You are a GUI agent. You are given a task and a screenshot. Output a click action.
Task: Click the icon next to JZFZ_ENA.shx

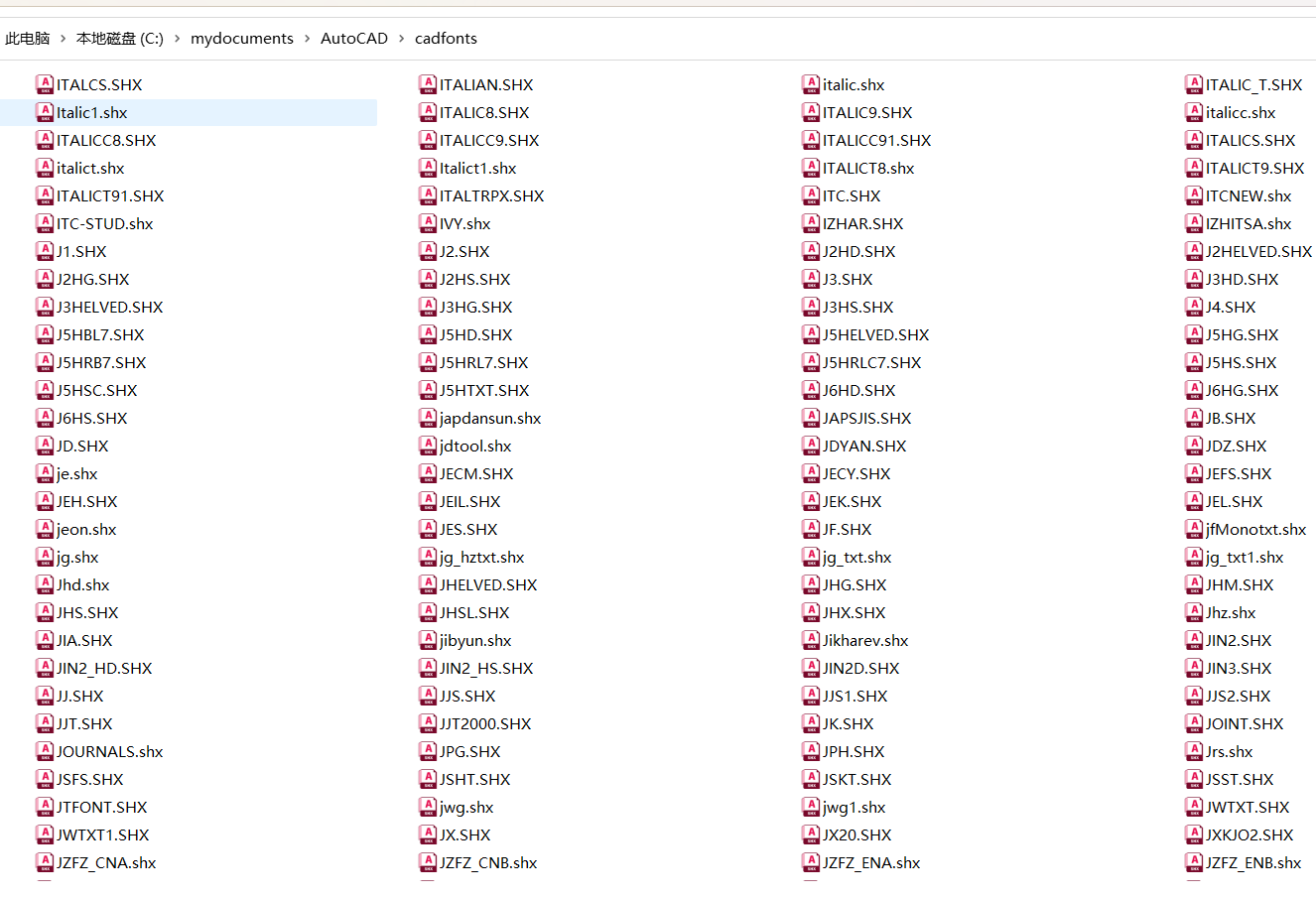pos(811,862)
